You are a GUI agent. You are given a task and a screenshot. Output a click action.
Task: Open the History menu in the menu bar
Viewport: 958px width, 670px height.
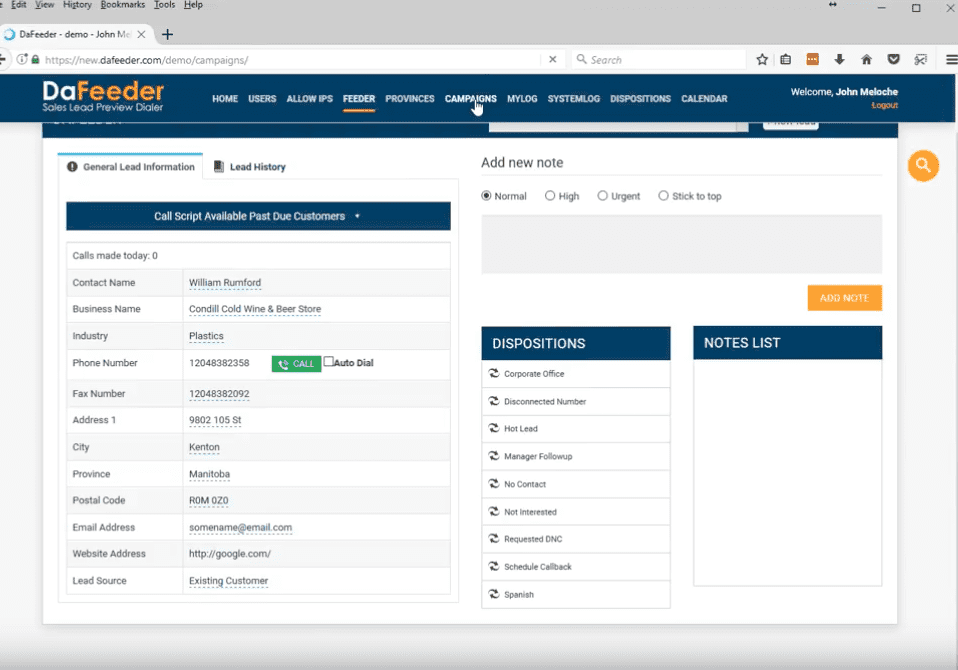[x=77, y=5]
